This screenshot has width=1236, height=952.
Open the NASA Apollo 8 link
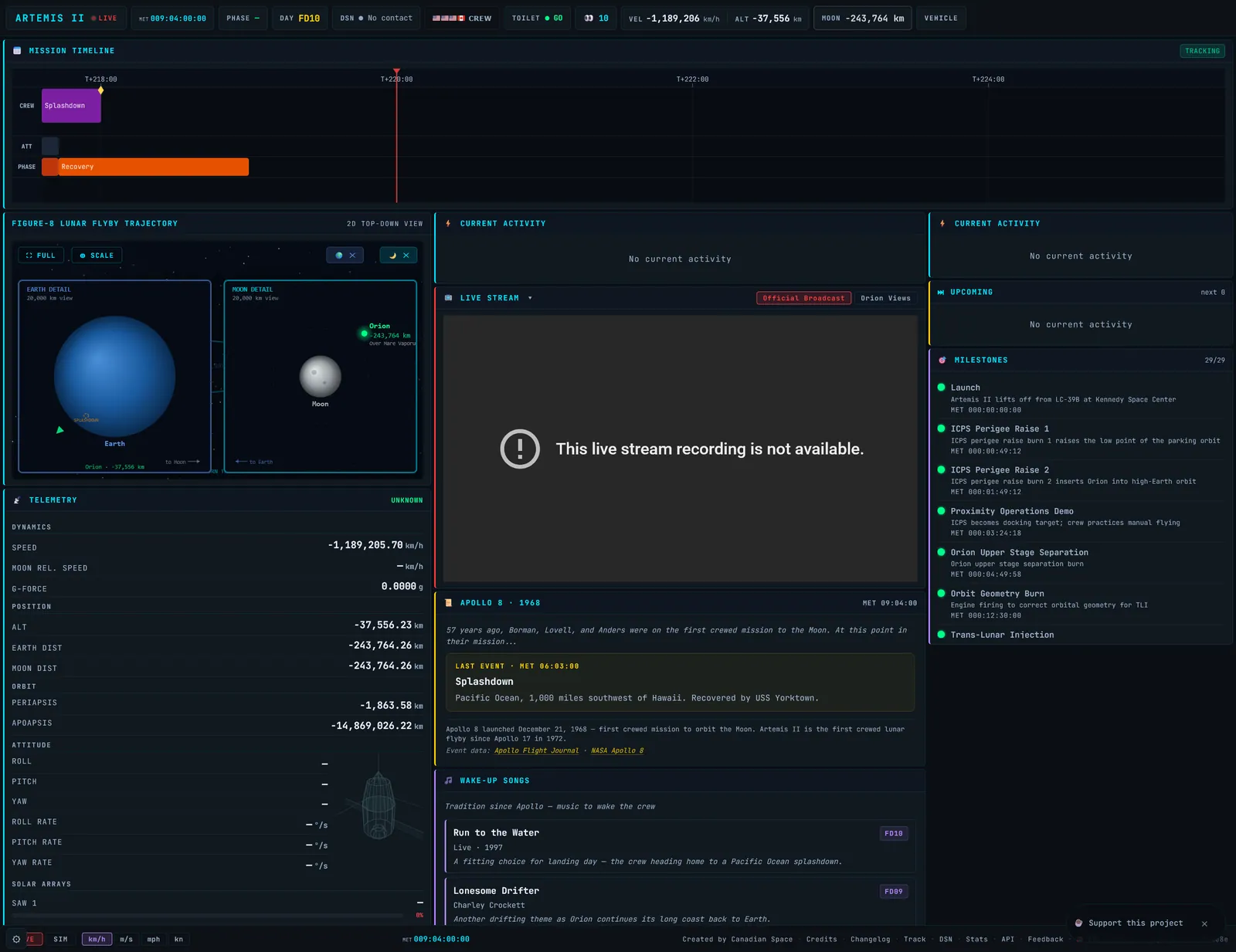pos(617,750)
